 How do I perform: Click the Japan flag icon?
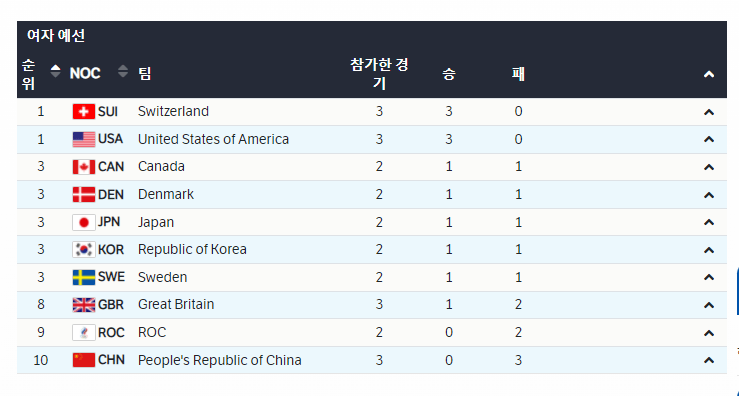[84, 222]
